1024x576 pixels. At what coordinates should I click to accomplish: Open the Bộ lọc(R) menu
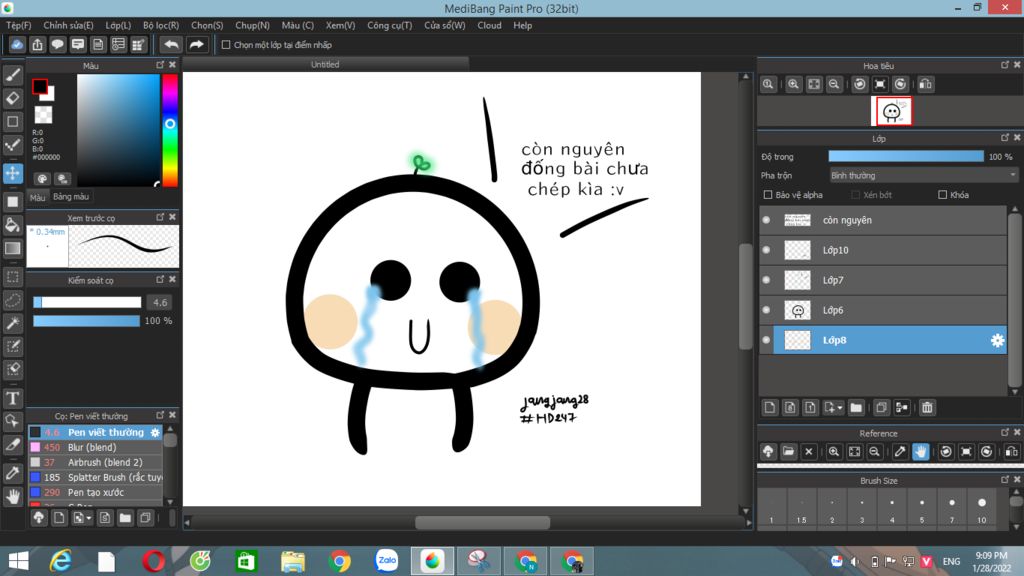point(161,25)
